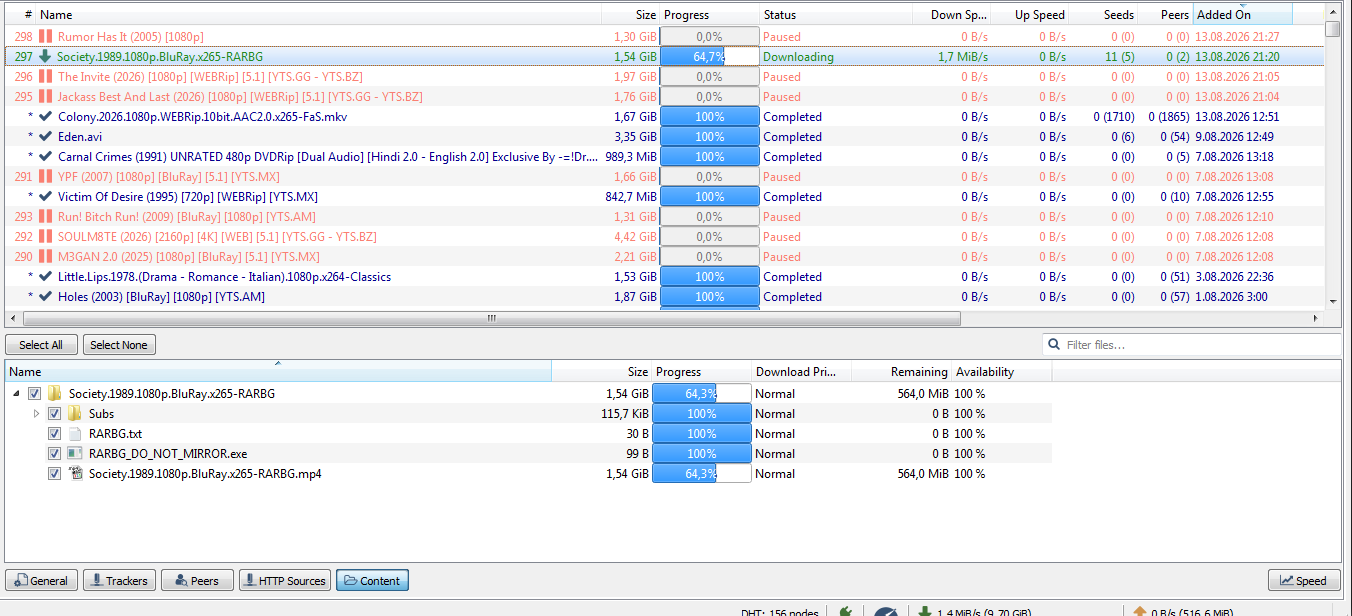The width and height of the screenshot is (1352, 616).
Task: Click the '1,7 MiB/s' down speed cell
Action: point(963,57)
